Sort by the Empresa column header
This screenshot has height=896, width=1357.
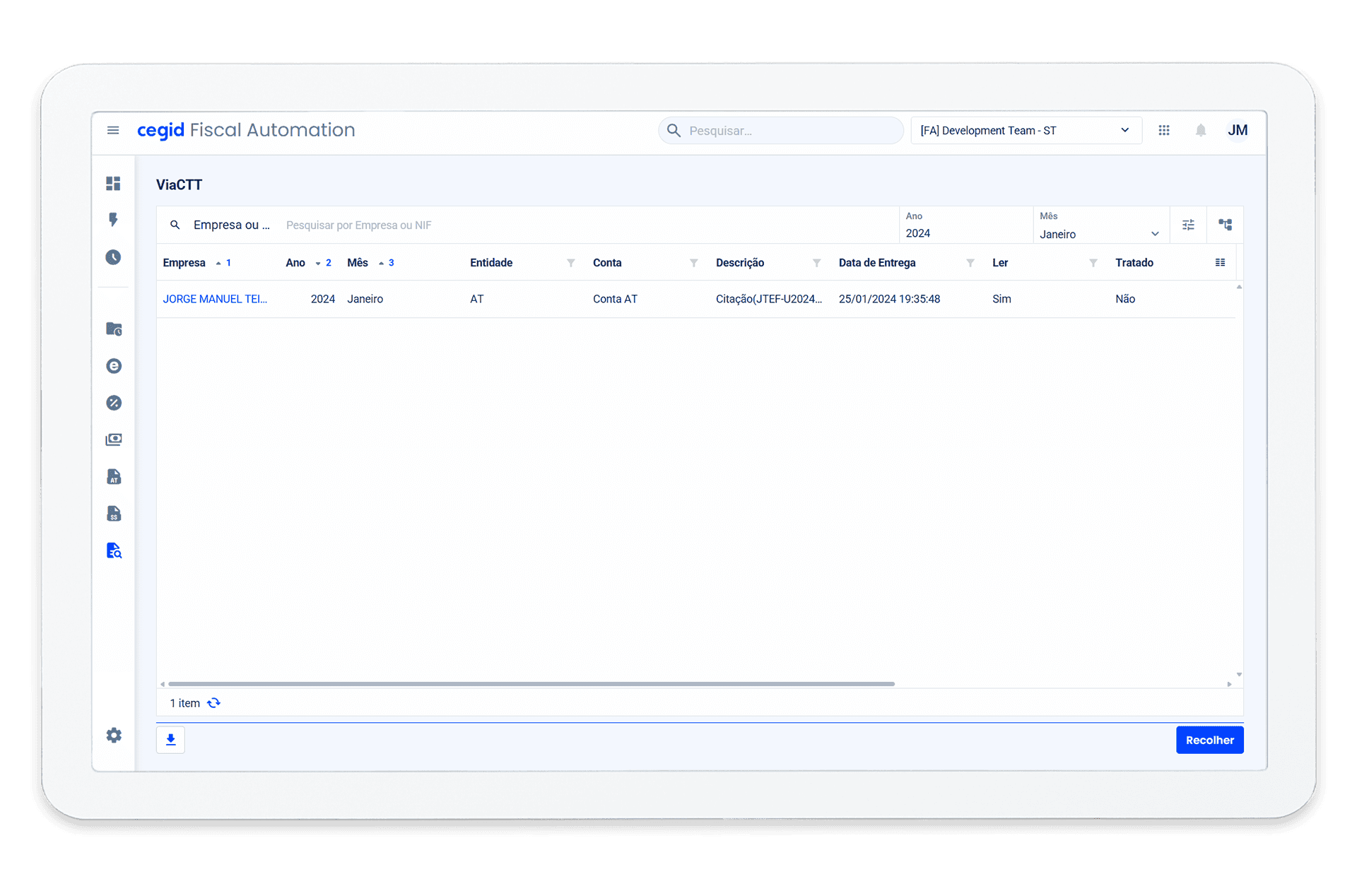(184, 263)
